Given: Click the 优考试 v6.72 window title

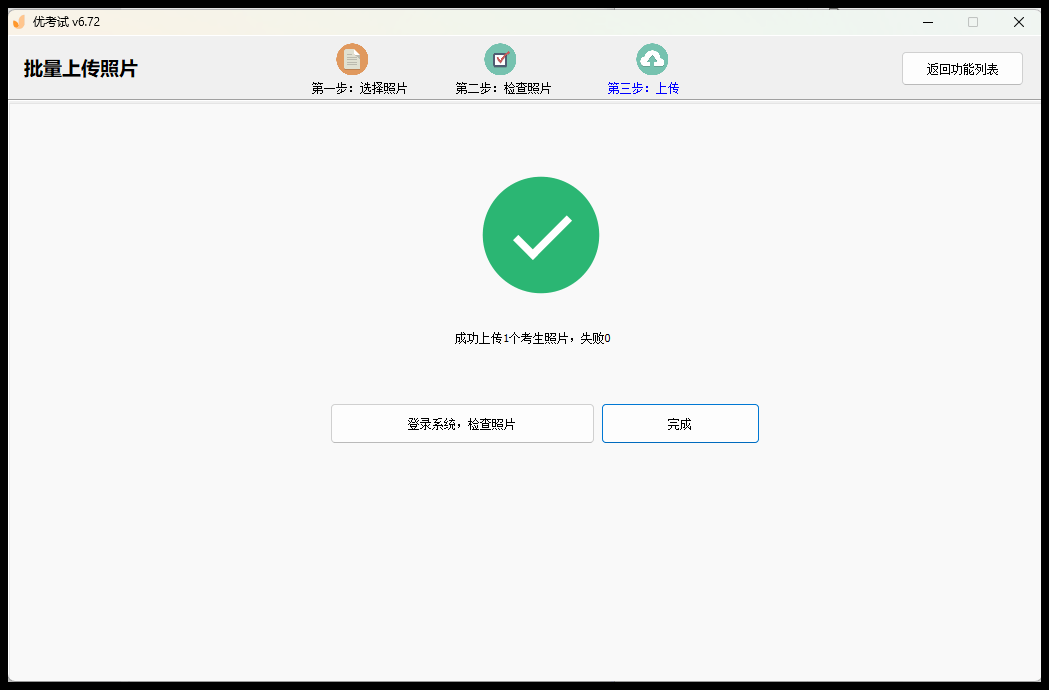Looking at the screenshot, I should click(x=66, y=22).
